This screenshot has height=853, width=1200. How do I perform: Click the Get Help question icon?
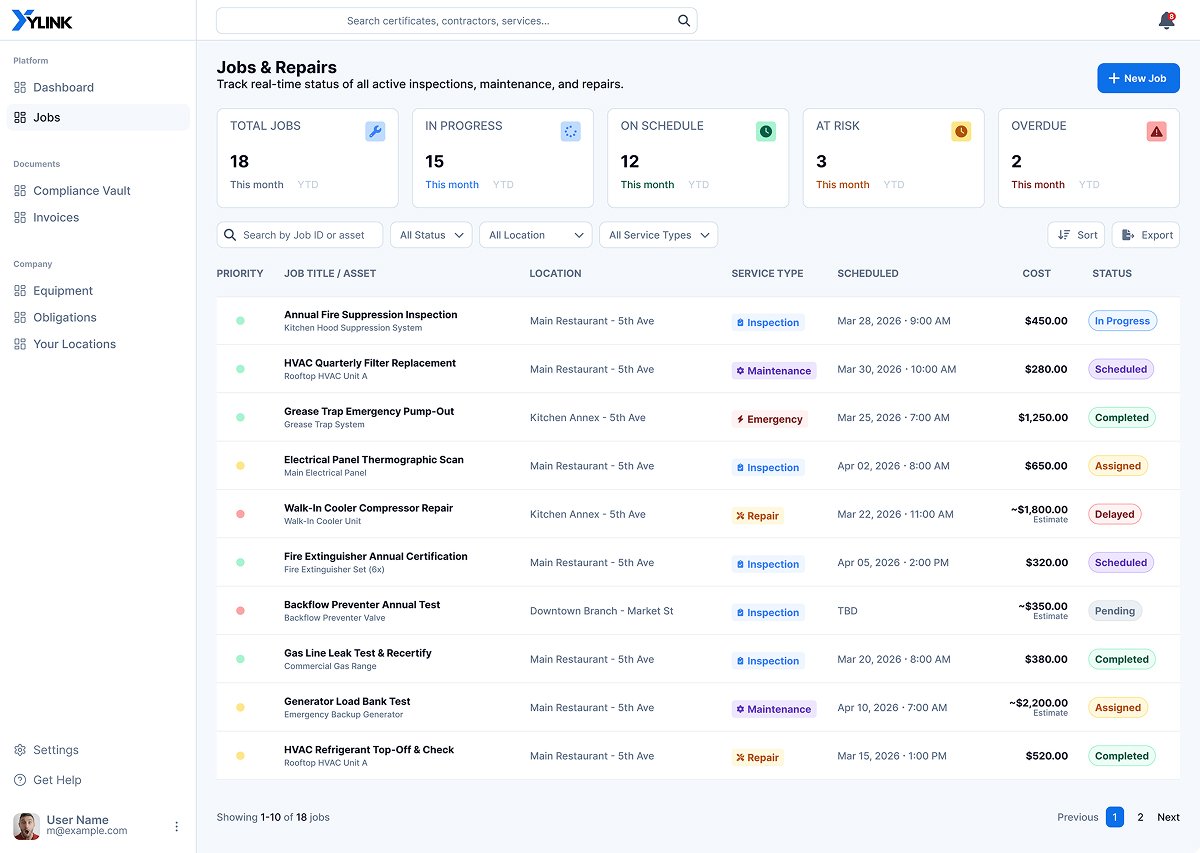(x=20, y=780)
